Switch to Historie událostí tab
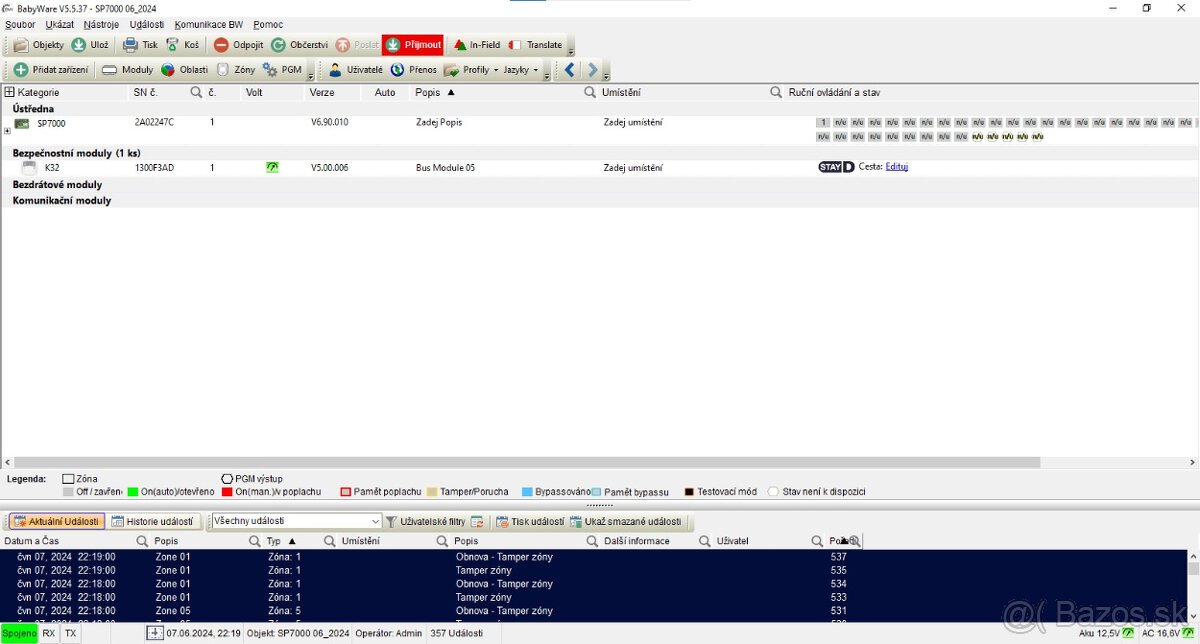 tap(152, 522)
